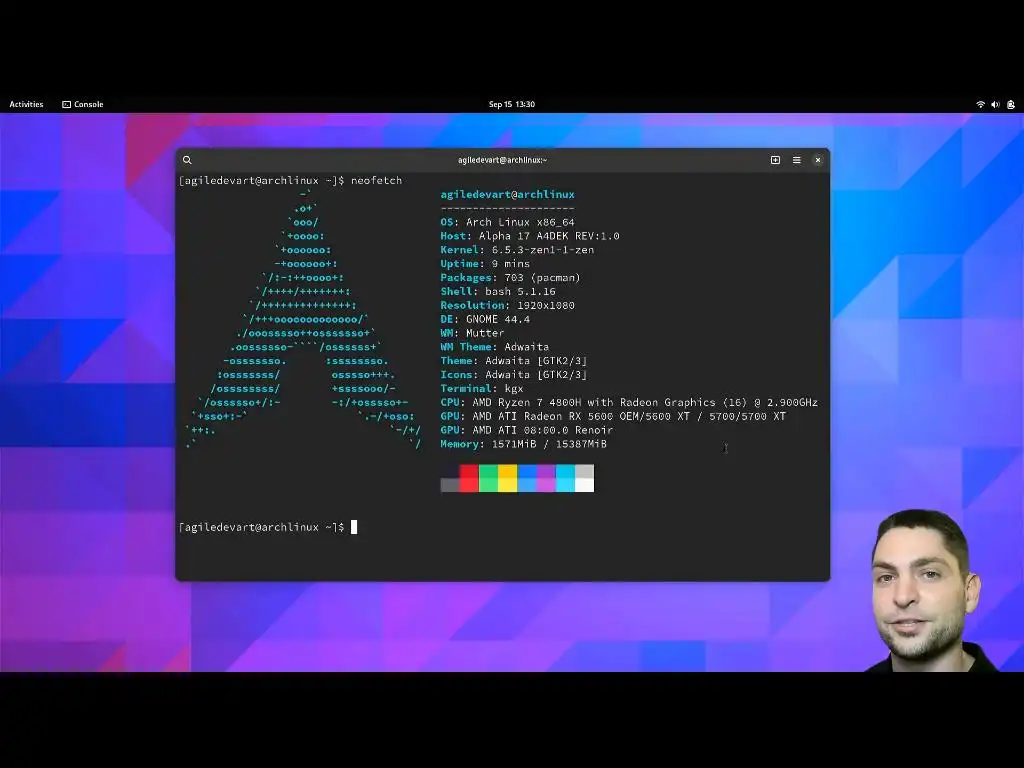Click the CPU: AMD Ryzen 7 4800H line
Image resolution: width=1024 pixels, height=768 pixels.
[x=629, y=402]
